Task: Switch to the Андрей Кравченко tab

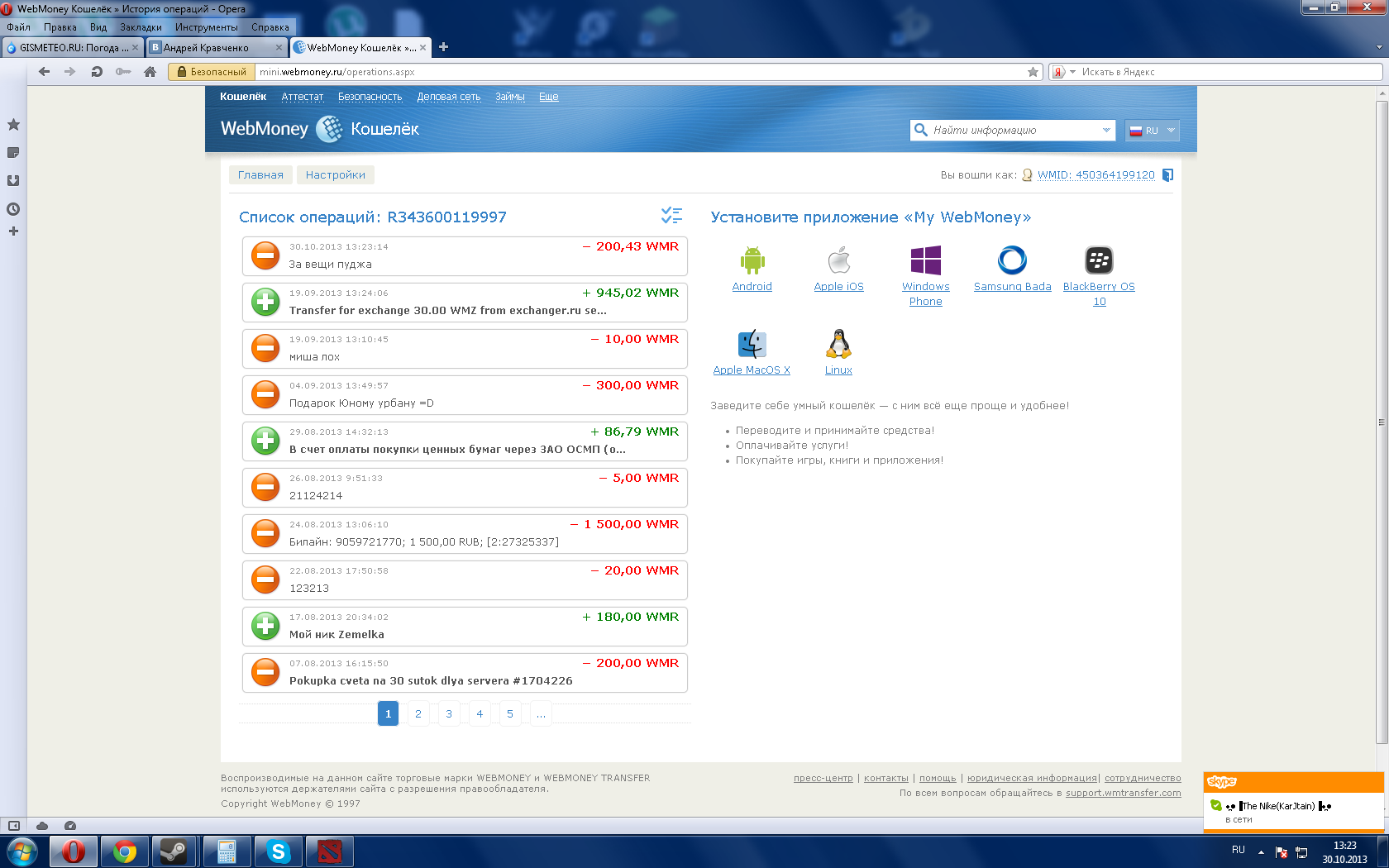Action: point(217,48)
